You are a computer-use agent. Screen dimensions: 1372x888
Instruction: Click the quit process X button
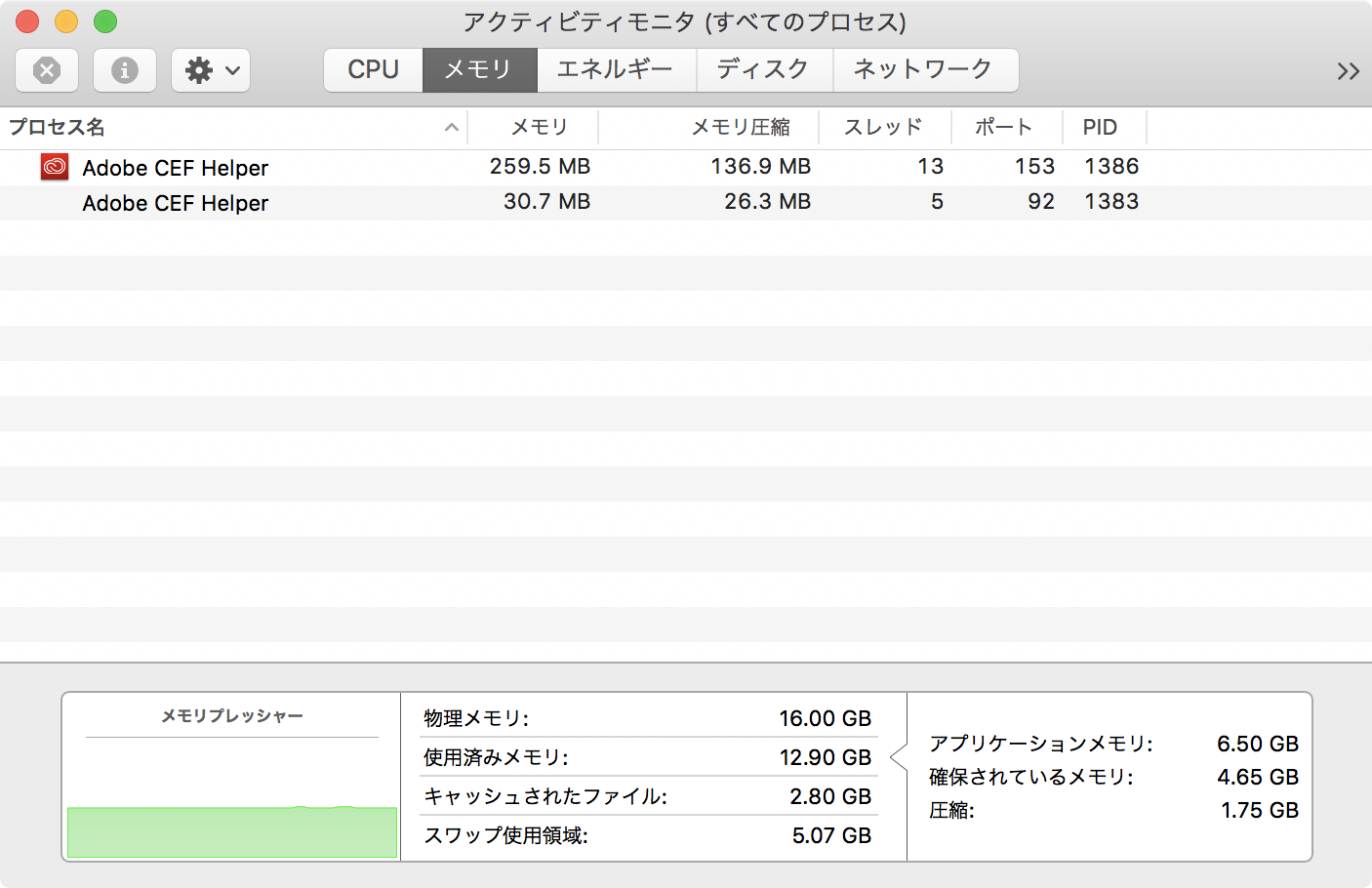tap(47, 70)
